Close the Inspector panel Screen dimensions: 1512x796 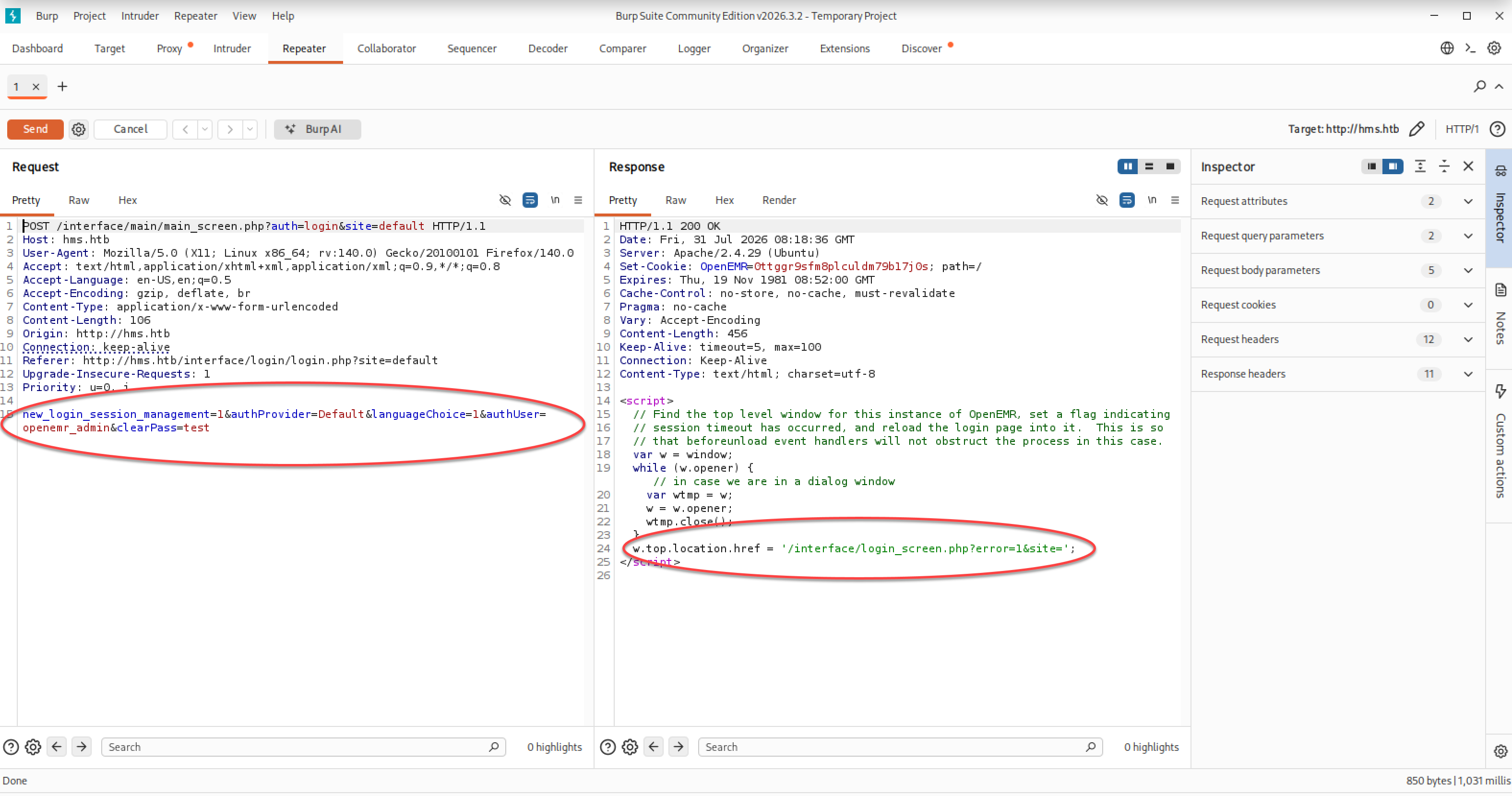(1468, 166)
